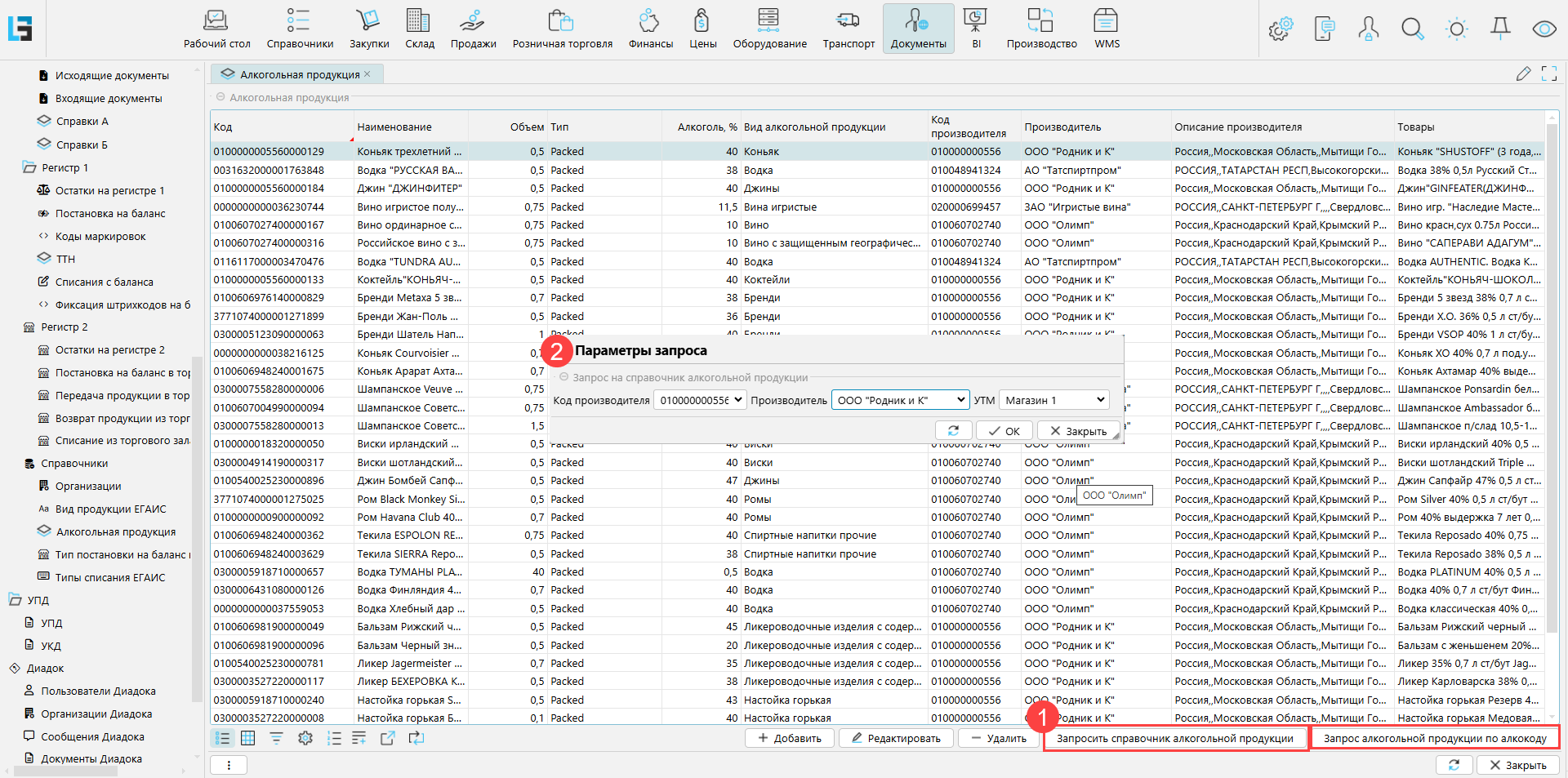Close the Алкогольная продукция tab
This screenshot has height=778, width=1568.
(367, 74)
